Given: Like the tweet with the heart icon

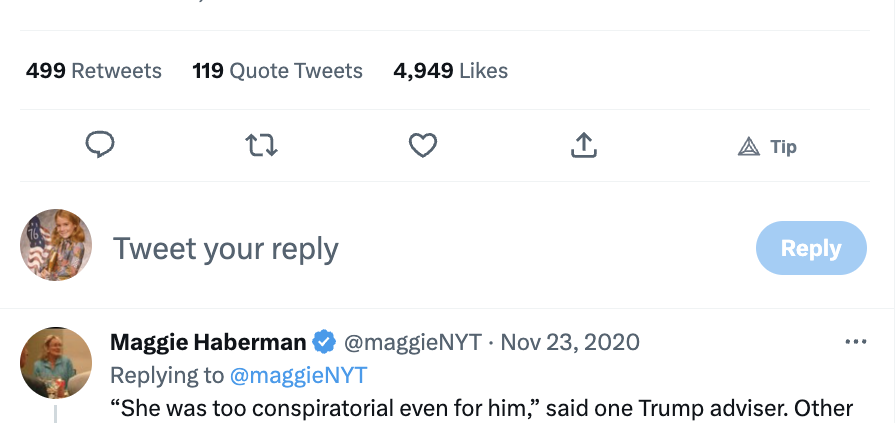Looking at the screenshot, I should point(423,146).
